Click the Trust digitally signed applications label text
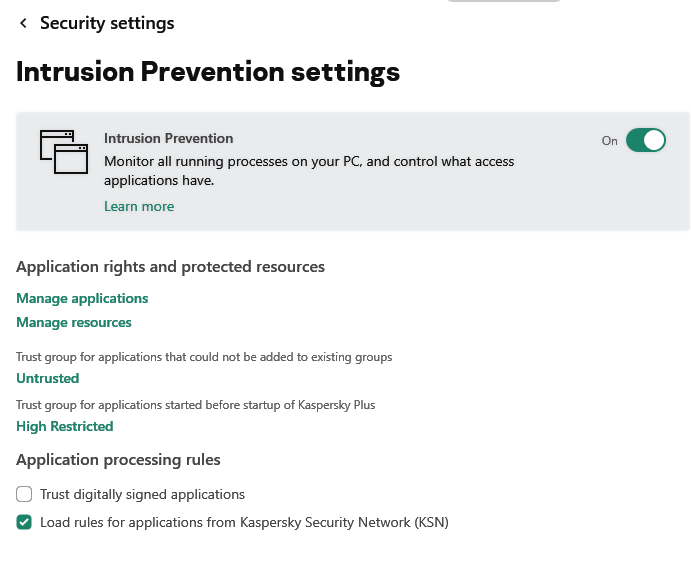 pos(142,494)
